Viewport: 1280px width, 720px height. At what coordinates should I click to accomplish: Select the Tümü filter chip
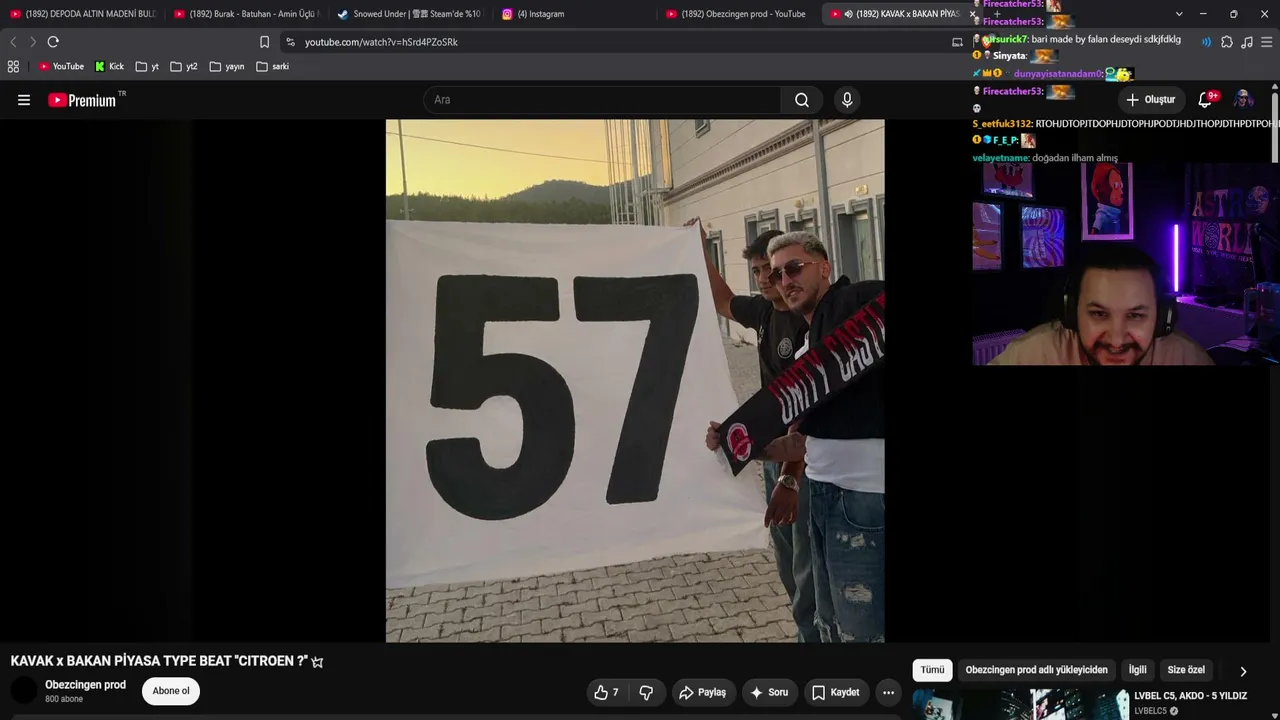point(932,670)
